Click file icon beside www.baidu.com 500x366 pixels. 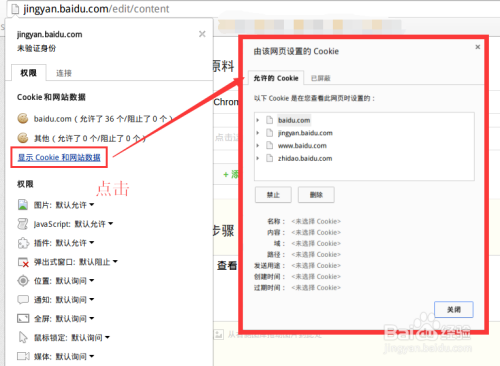coord(269,145)
